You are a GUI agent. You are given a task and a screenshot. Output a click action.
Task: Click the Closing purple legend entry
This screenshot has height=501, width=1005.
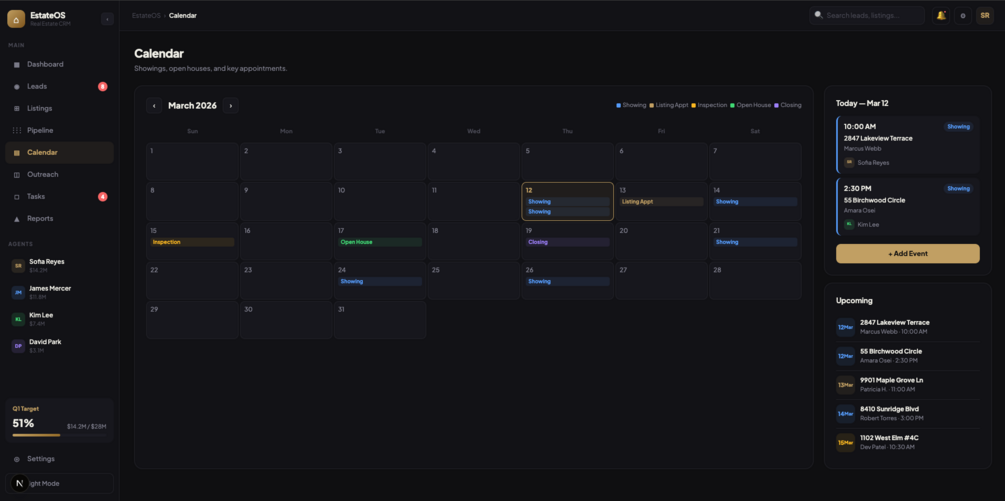coord(788,105)
